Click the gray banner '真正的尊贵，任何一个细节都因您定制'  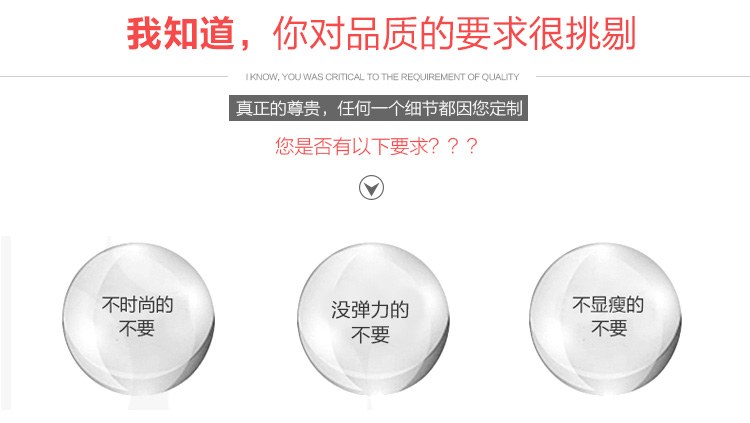(x=378, y=108)
